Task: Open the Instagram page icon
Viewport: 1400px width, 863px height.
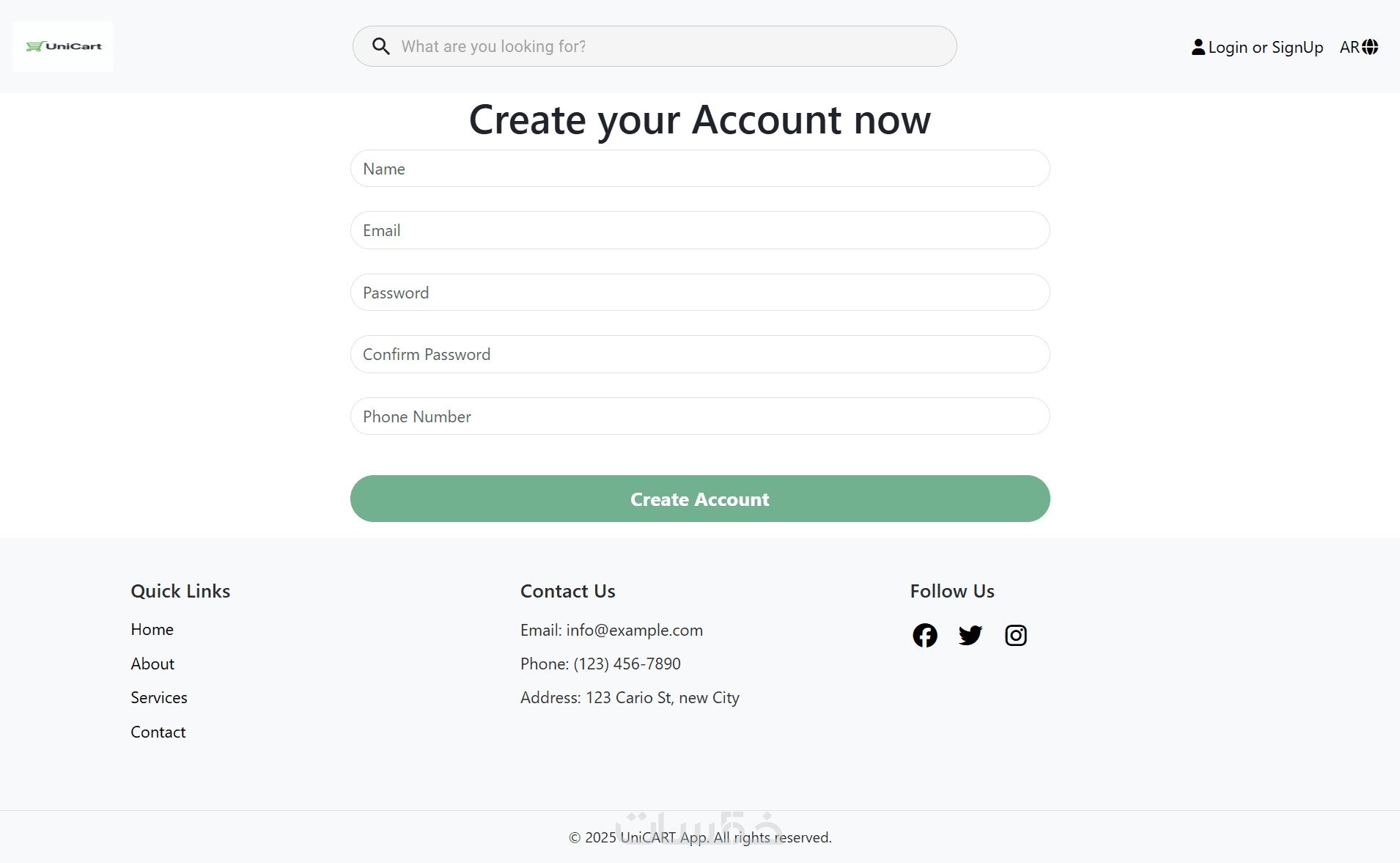Action: [1015, 635]
